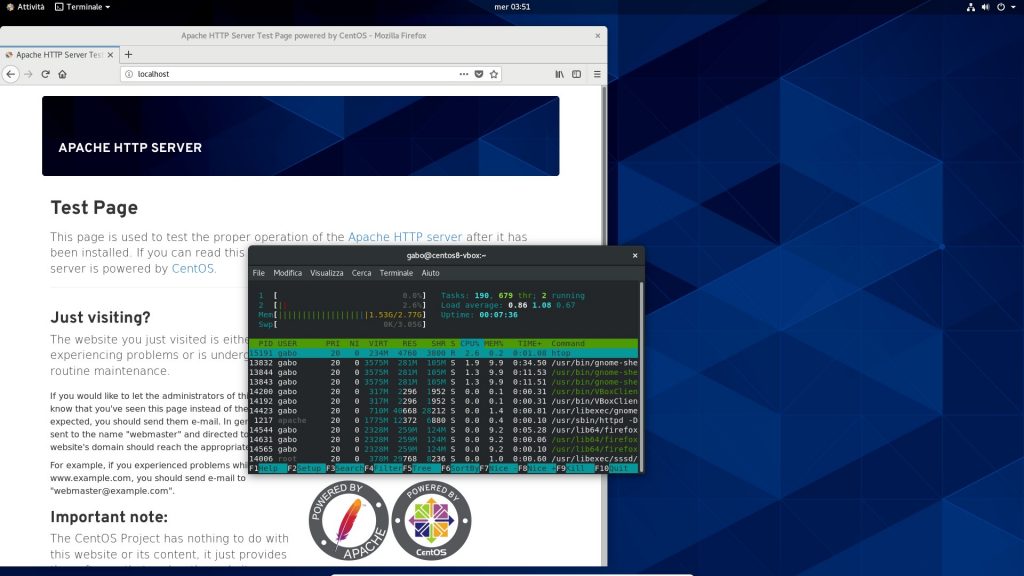Select the root sssd process row 14006
1024x576 pixels.
pos(443,459)
